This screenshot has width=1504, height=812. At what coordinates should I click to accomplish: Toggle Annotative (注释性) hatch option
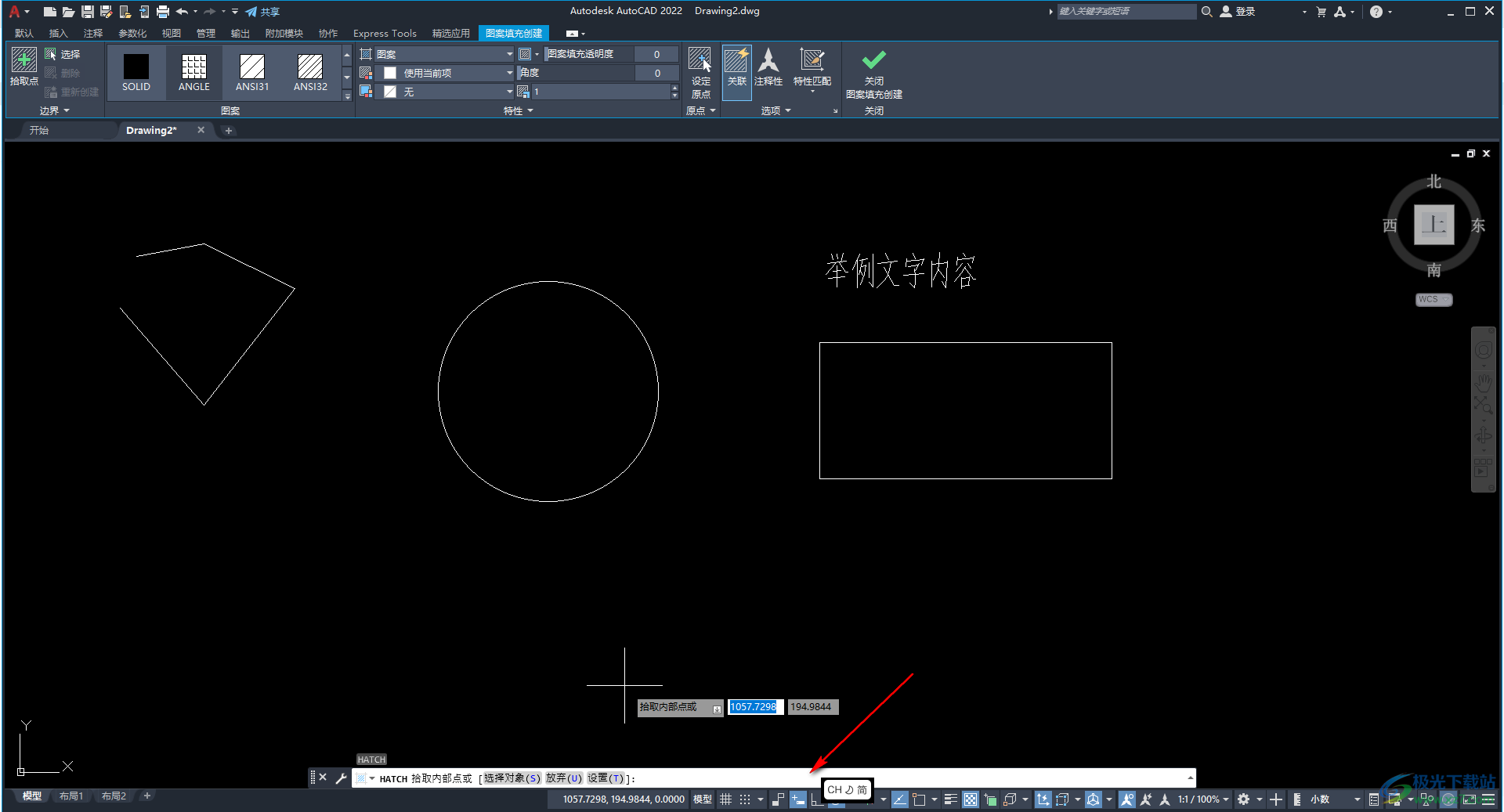click(x=768, y=67)
